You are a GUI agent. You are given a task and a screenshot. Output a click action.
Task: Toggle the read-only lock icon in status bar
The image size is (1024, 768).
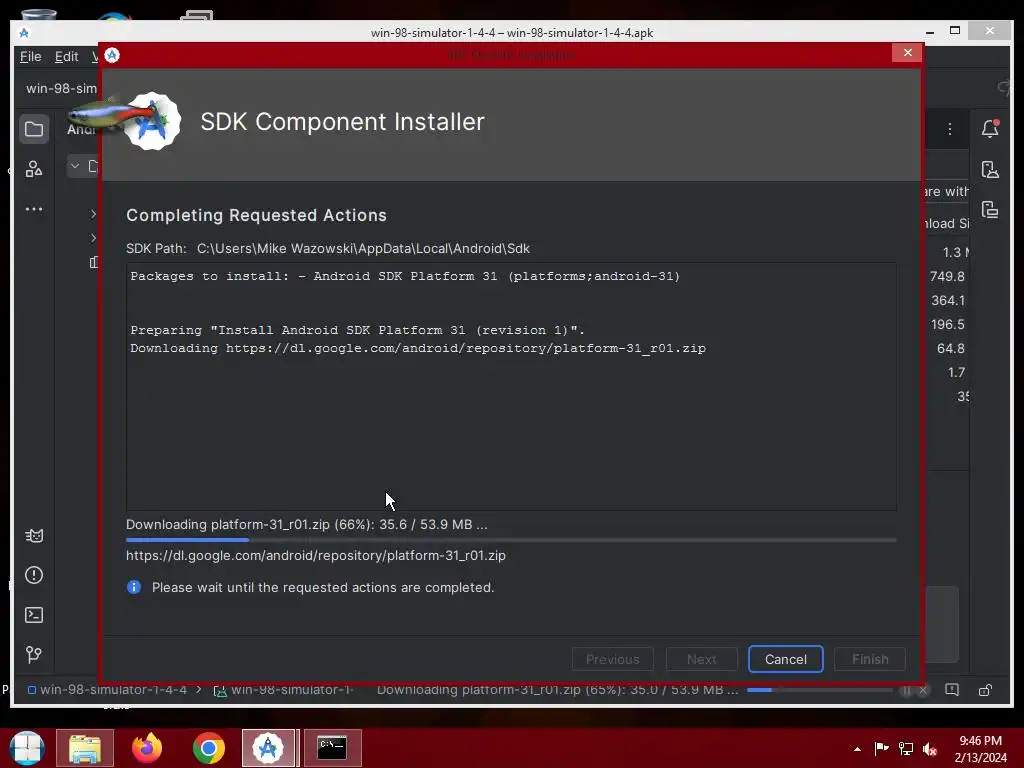pos(985,690)
